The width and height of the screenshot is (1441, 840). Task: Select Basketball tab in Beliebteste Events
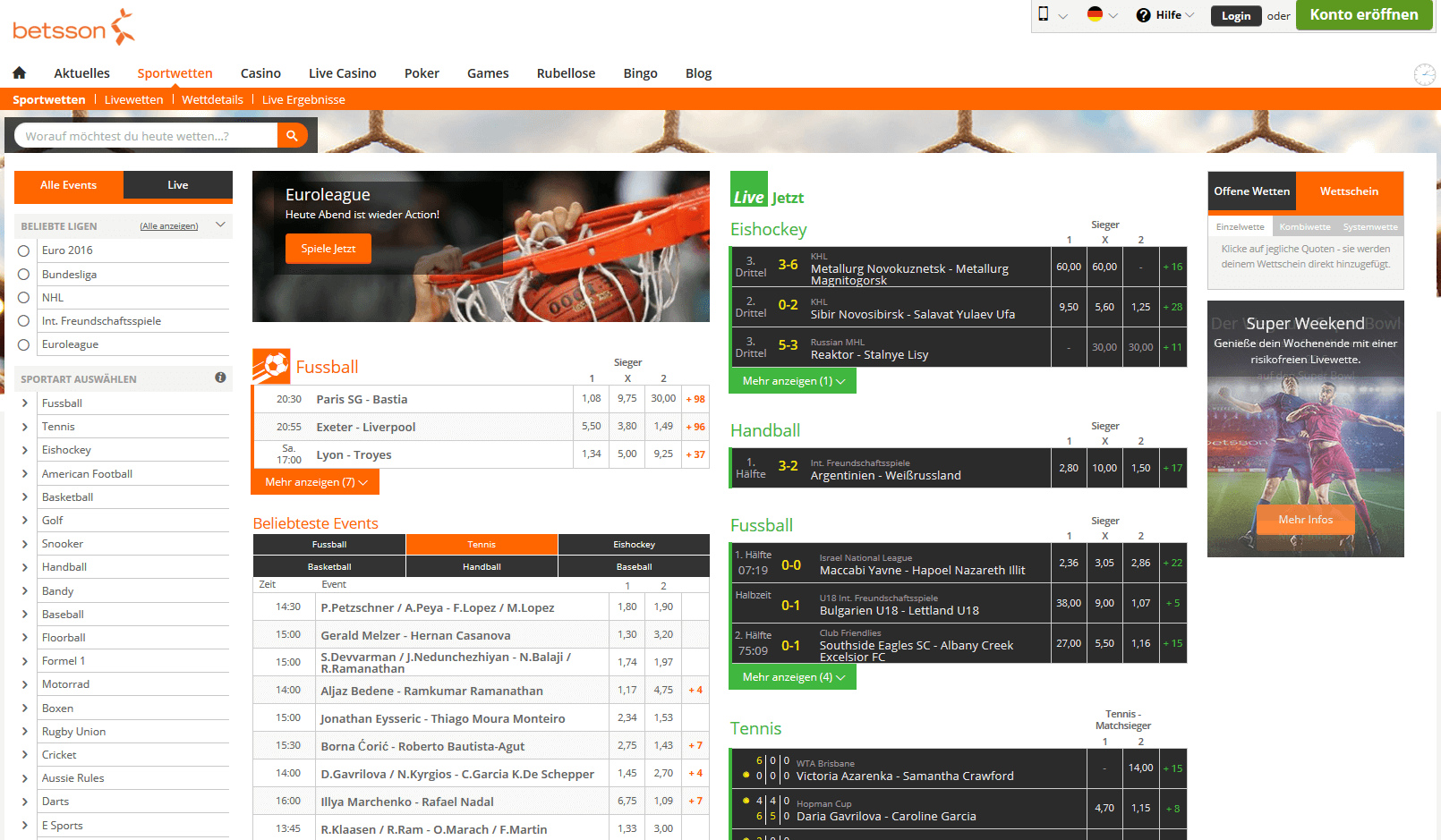(x=329, y=566)
